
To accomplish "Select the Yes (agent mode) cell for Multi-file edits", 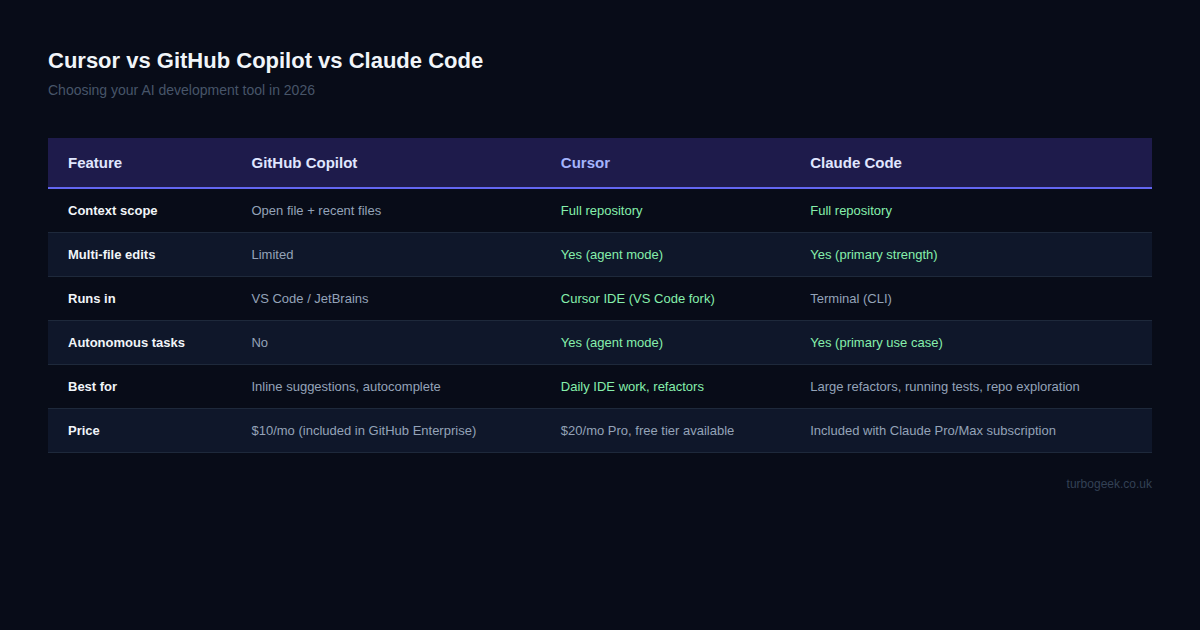I will point(612,254).
